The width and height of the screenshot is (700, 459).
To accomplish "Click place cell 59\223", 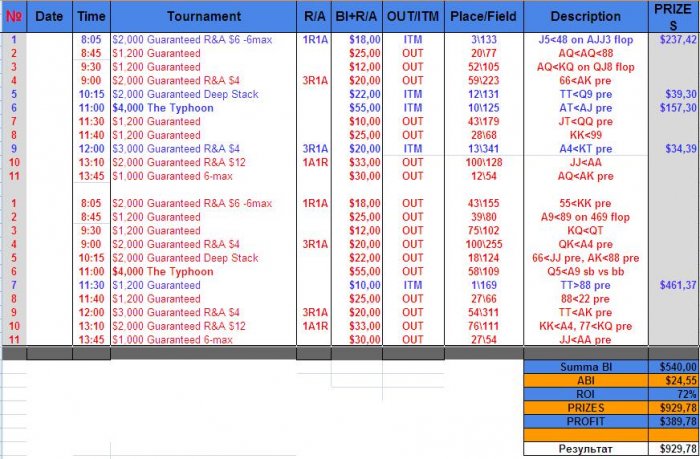I will [x=484, y=81].
